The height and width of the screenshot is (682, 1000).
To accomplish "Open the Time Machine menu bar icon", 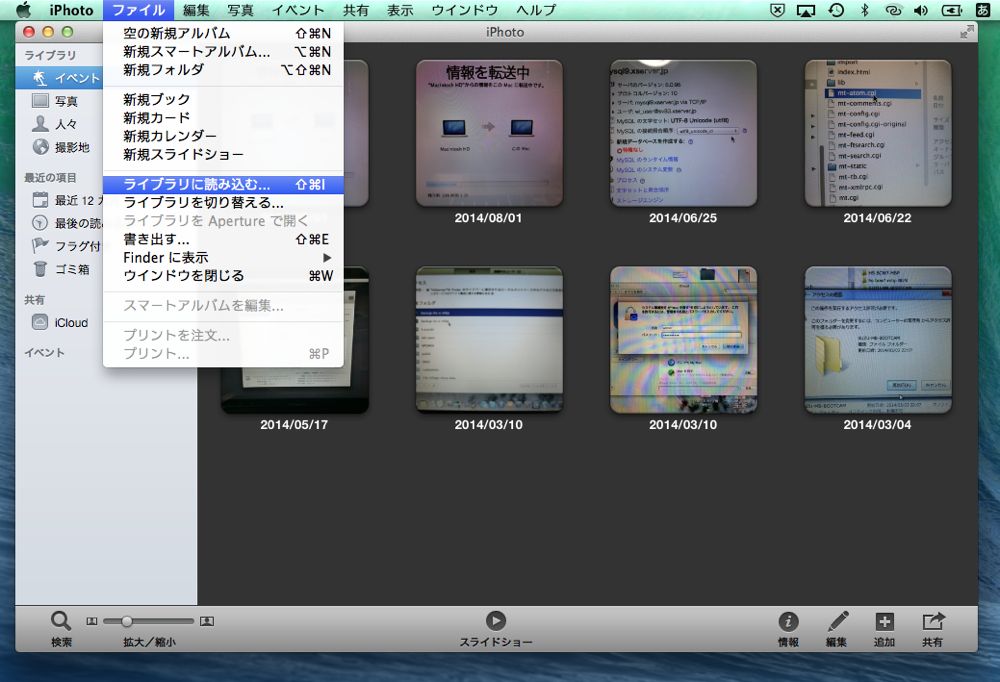I will click(836, 10).
